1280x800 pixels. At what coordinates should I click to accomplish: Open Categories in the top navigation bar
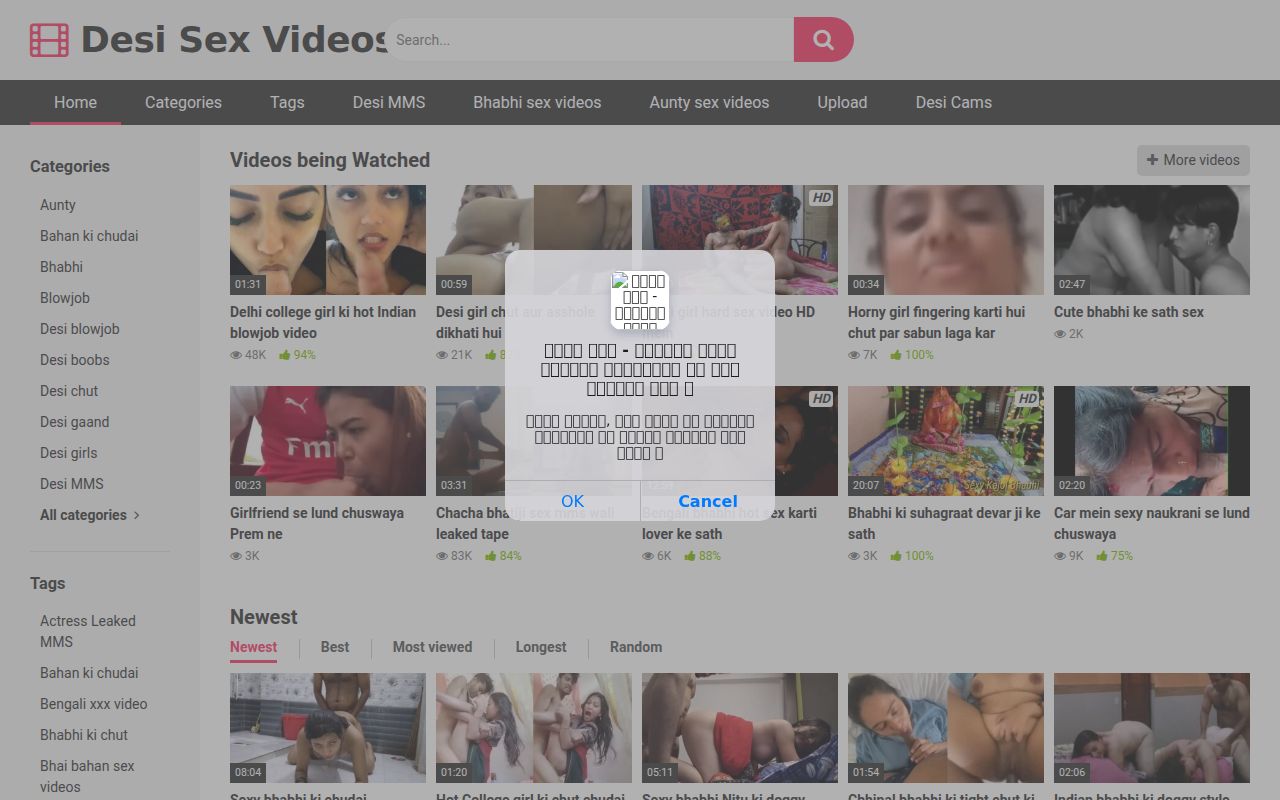183,102
